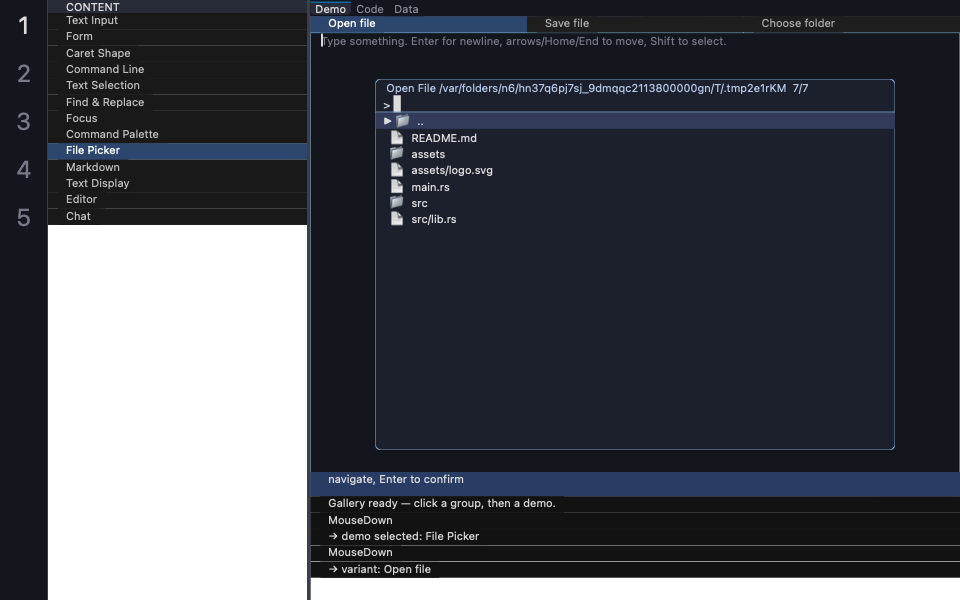Click the README.md file icon

click(397, 138)
